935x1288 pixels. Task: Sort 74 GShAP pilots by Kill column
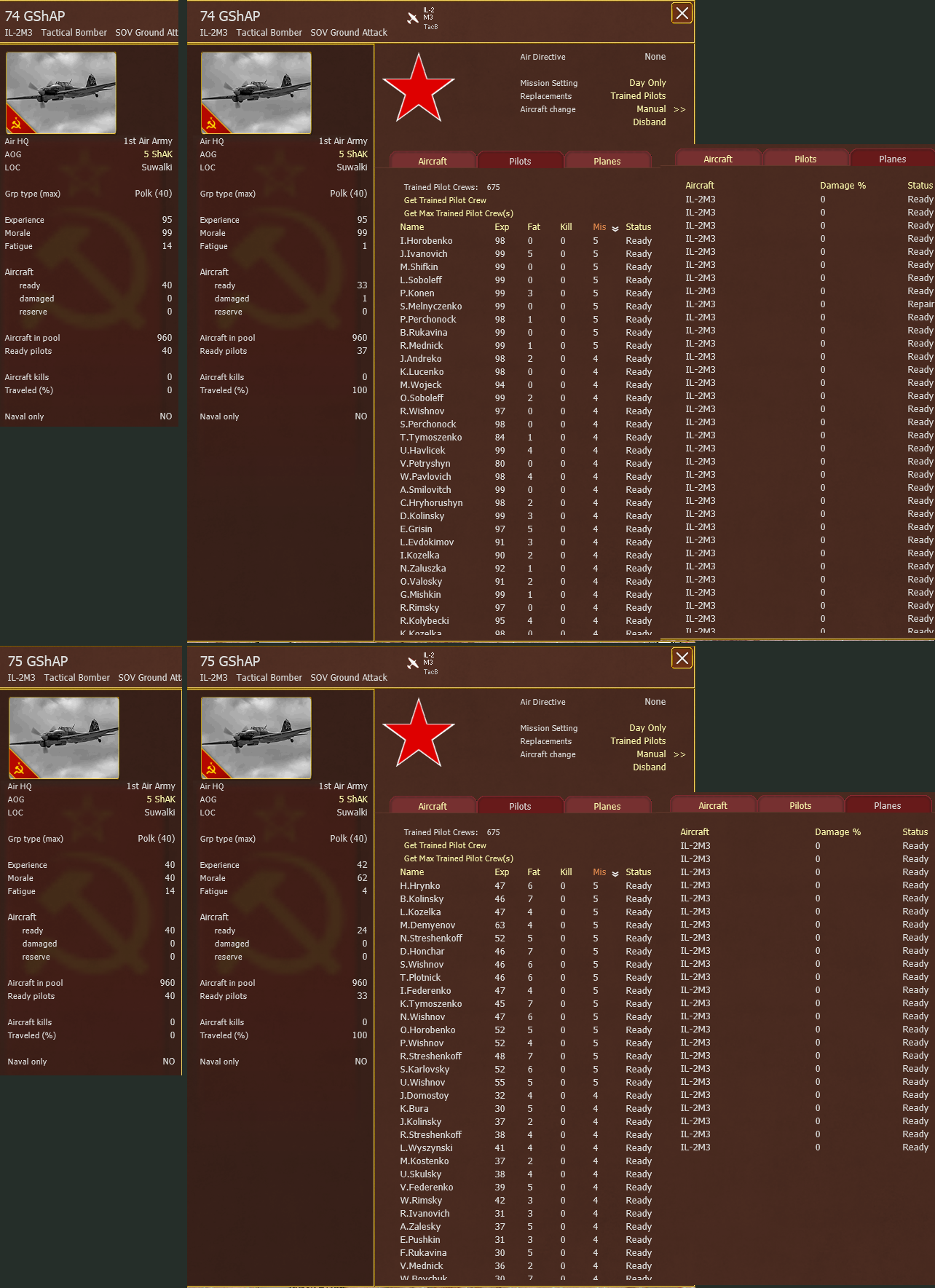tap(566, 227)
